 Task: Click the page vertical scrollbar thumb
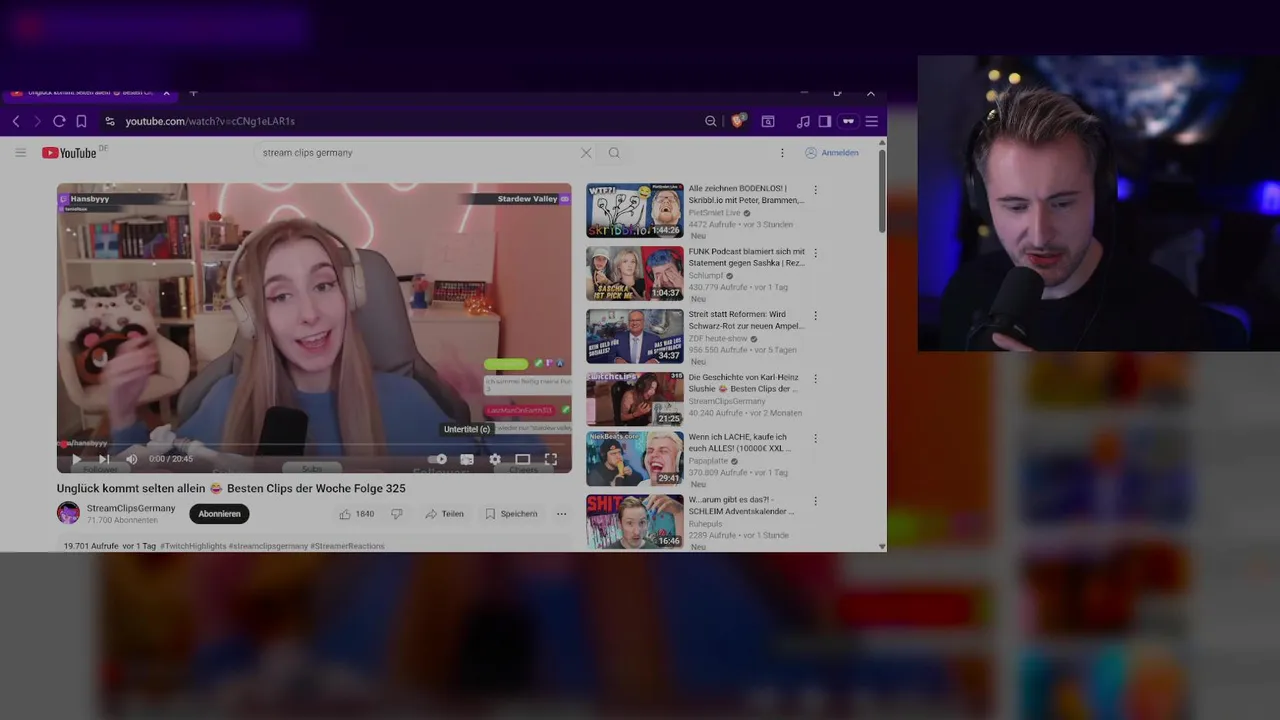882,190
